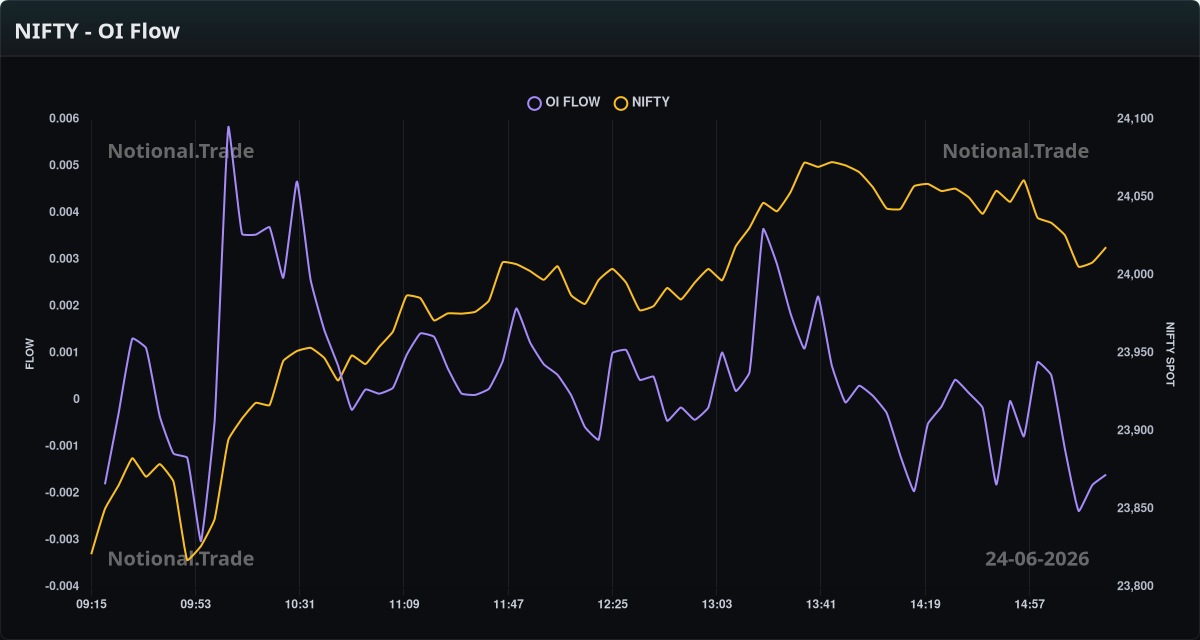
Task: Click the 10:31 time axis label
Action: point(299,604)
